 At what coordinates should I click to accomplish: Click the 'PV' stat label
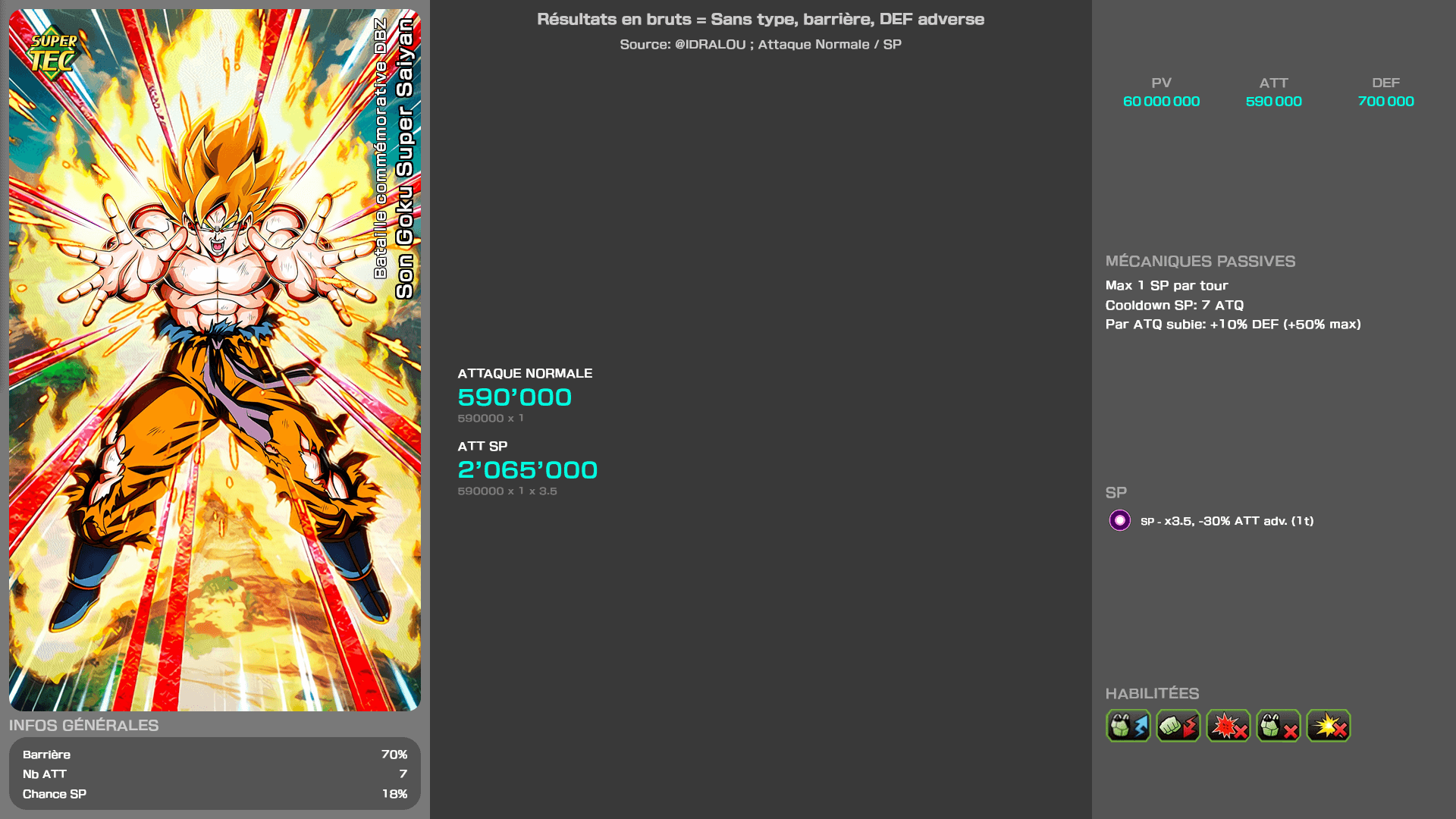click(x=1161, y=83)
